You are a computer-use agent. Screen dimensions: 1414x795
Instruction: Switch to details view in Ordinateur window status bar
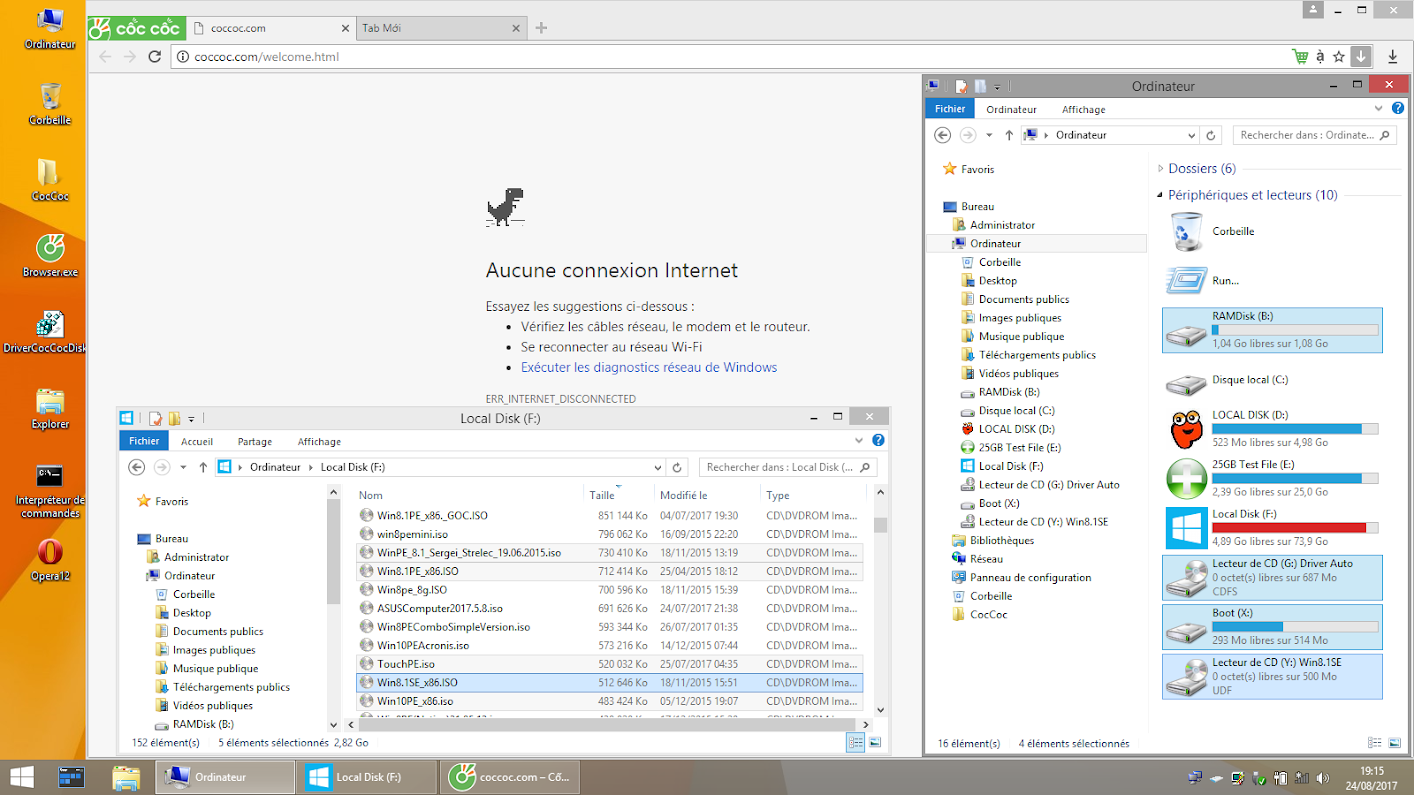click(x=1375, y=743)
